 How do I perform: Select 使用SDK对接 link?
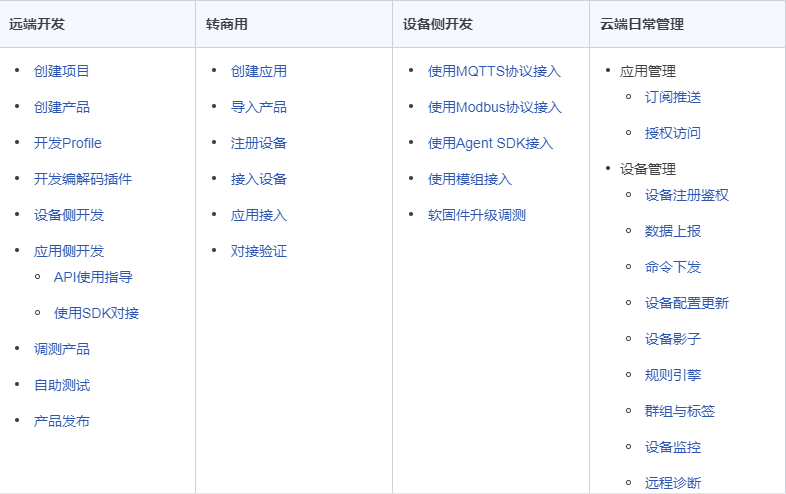pyautogui.click(x=96, y=313)
